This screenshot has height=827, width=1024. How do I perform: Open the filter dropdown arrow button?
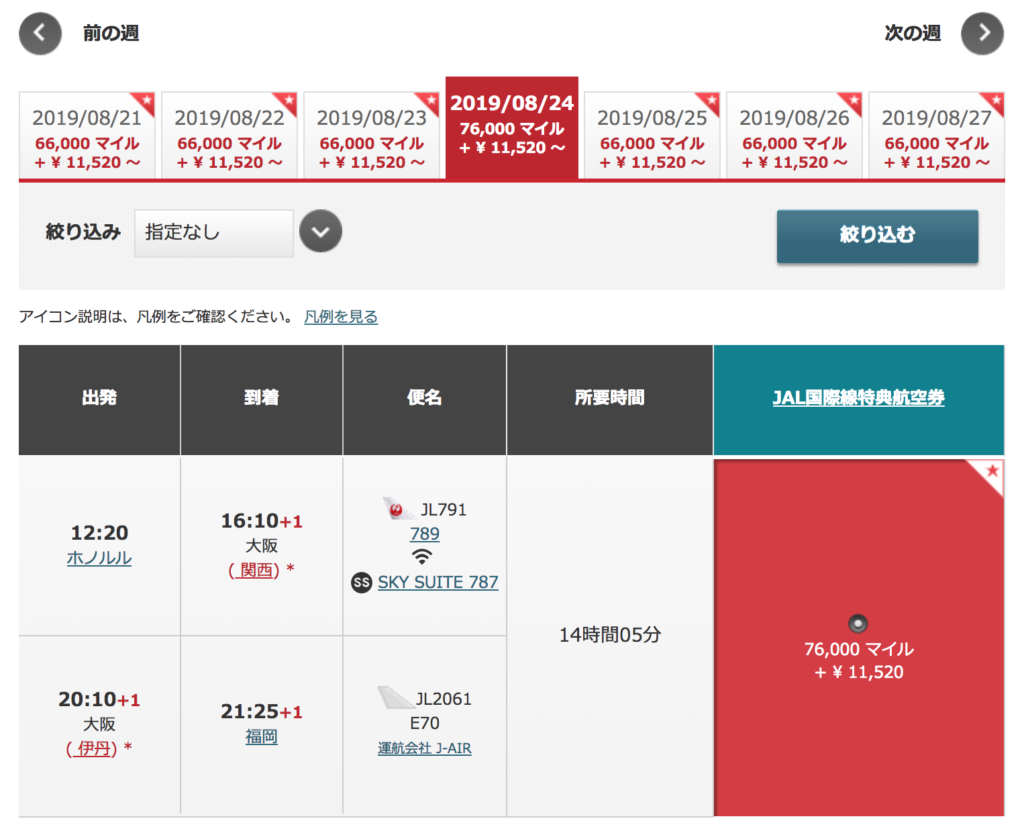(x=321, y=231)
